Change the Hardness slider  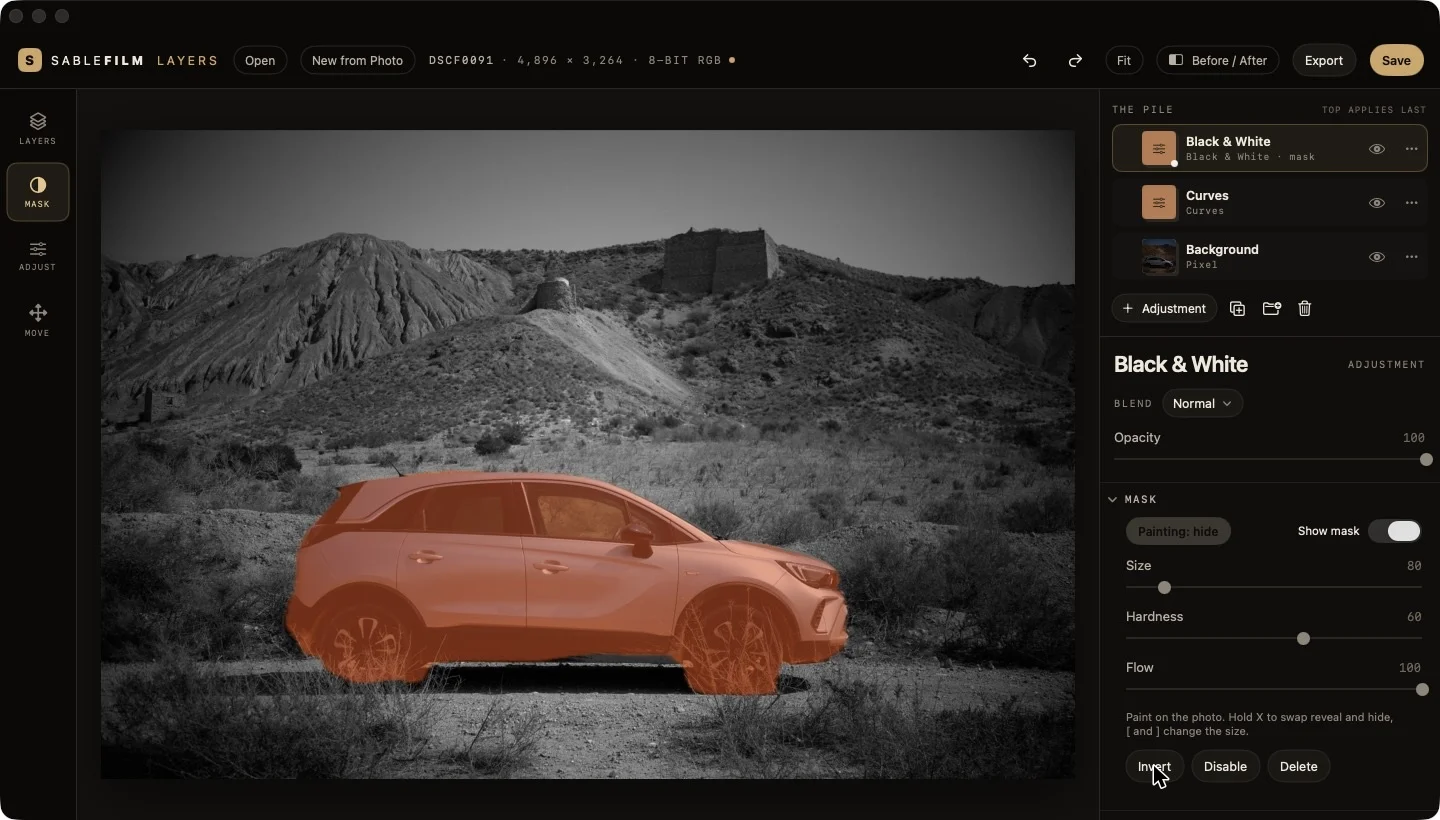coord(1274,638)
